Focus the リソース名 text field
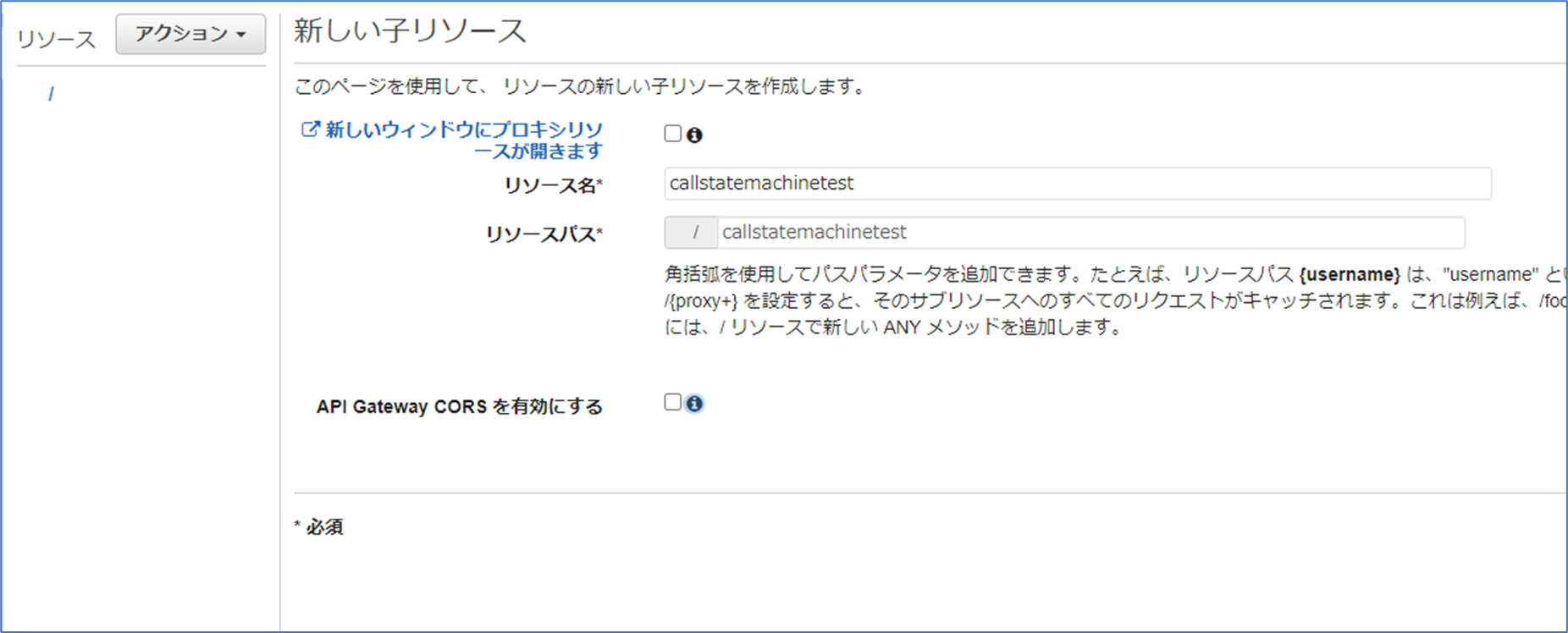 tap(1077, 184)
